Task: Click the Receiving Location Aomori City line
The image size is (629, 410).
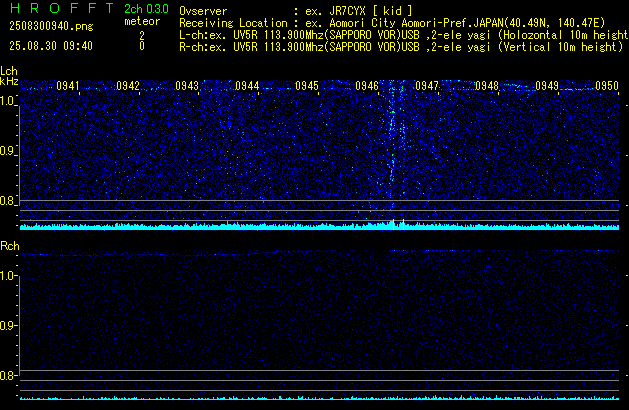Action: click(x=392, y=23)
